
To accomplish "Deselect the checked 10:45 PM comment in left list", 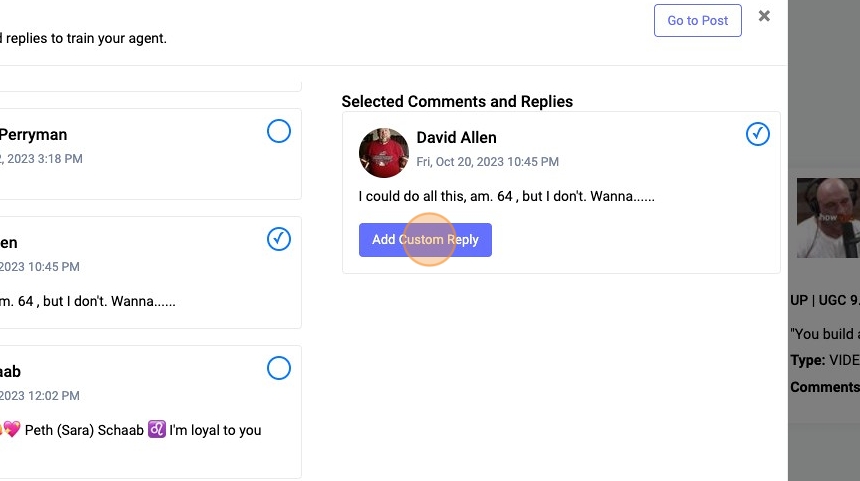I will (x=279, y=238).
